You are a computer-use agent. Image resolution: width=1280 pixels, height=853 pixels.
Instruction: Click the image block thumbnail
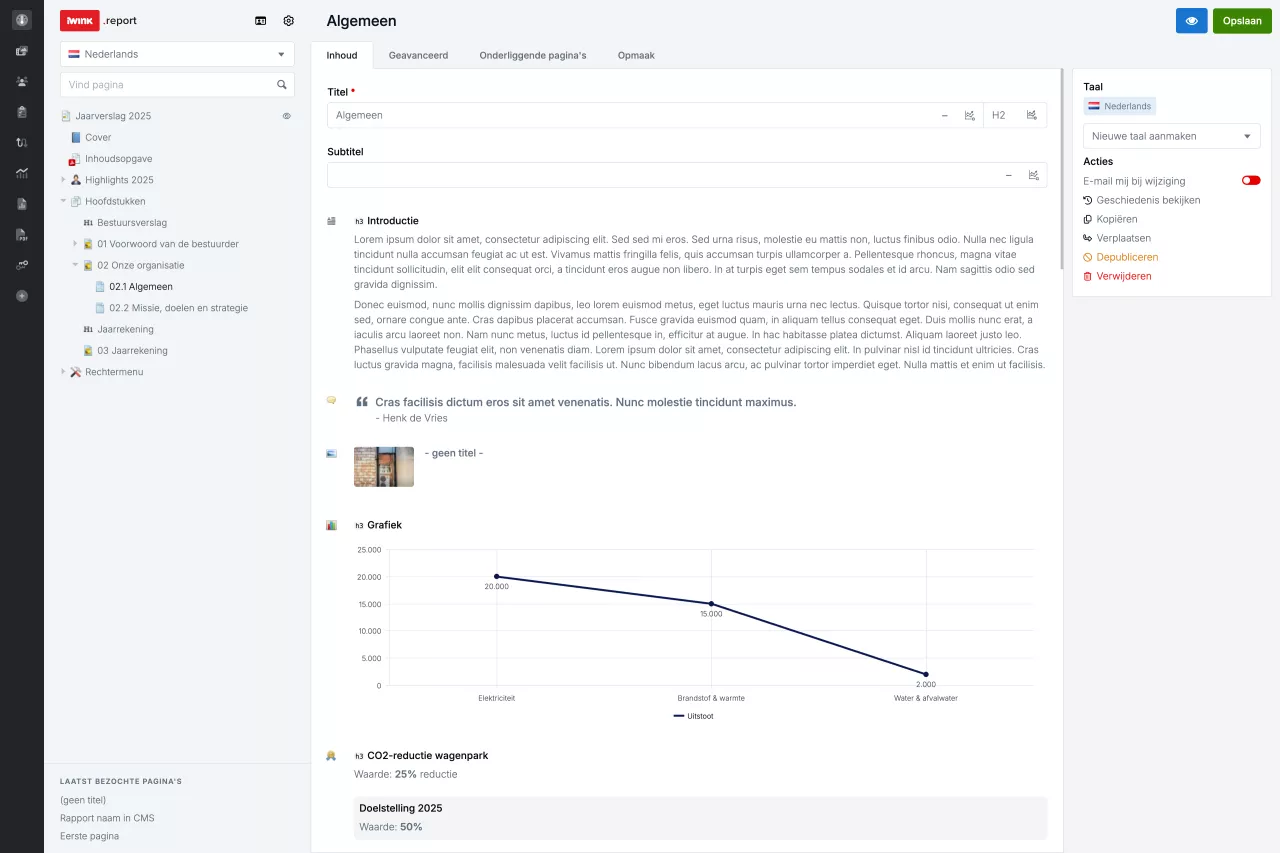(x=383, y=466)
